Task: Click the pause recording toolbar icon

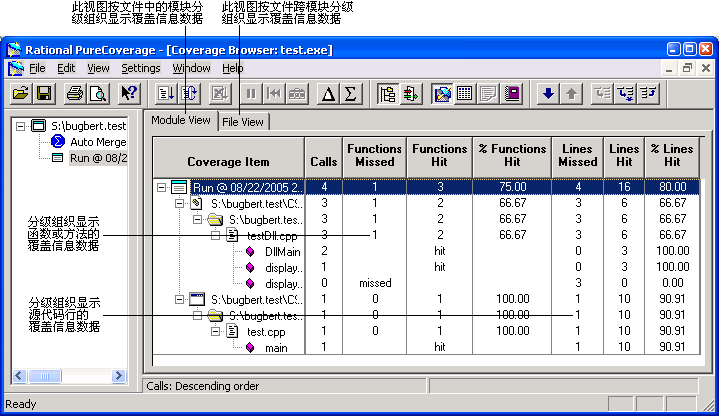Action: [251, 94]
